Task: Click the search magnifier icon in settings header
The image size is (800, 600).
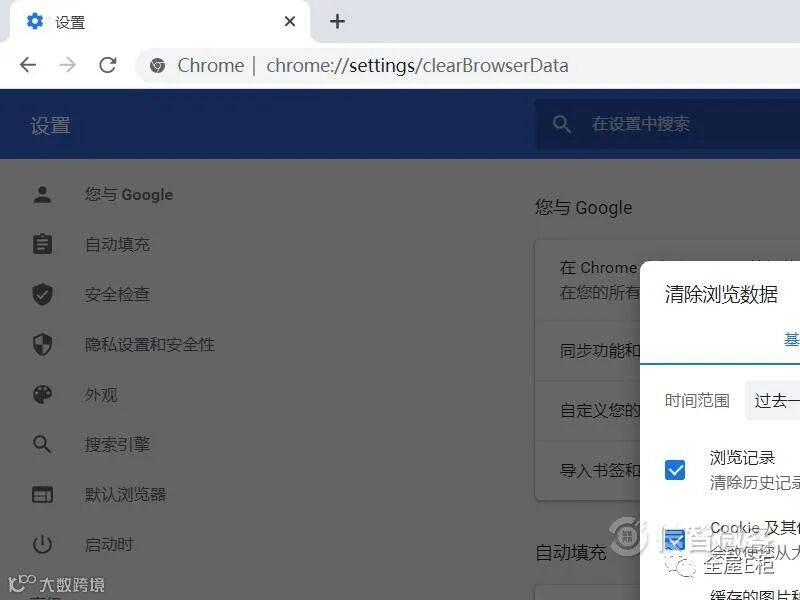Action: 562,124
